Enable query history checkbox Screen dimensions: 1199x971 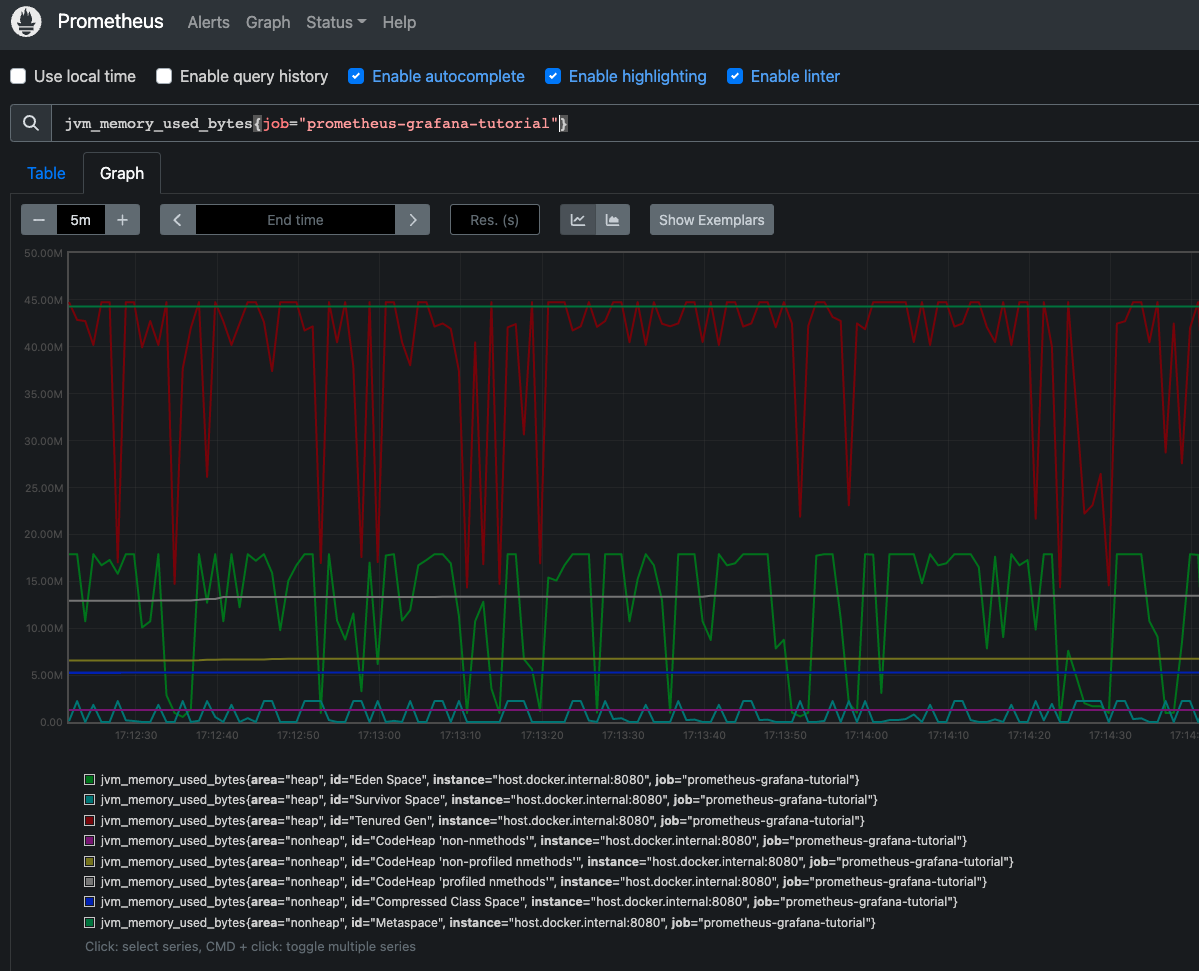click(163, 77)
